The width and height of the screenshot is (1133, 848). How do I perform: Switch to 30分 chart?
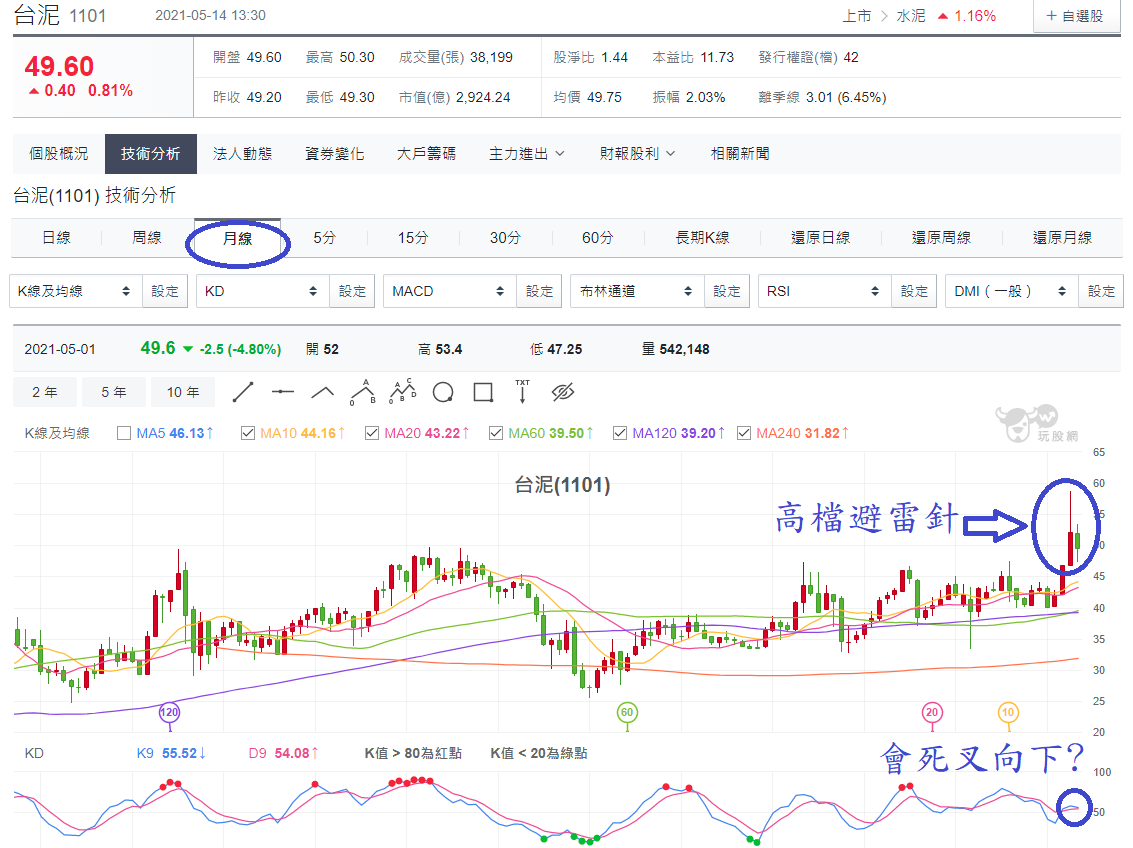point(505,238)
